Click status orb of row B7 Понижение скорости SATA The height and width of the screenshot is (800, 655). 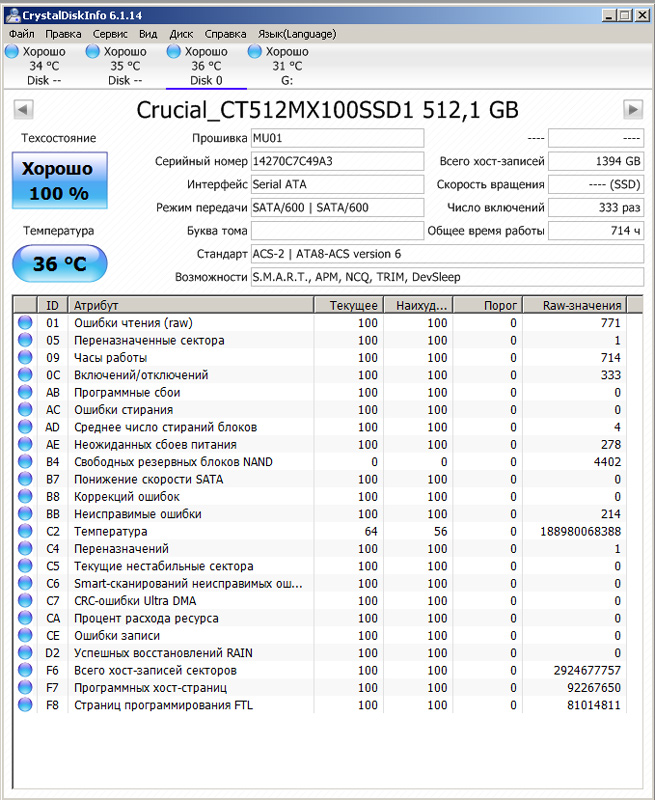tap(25, 479)
